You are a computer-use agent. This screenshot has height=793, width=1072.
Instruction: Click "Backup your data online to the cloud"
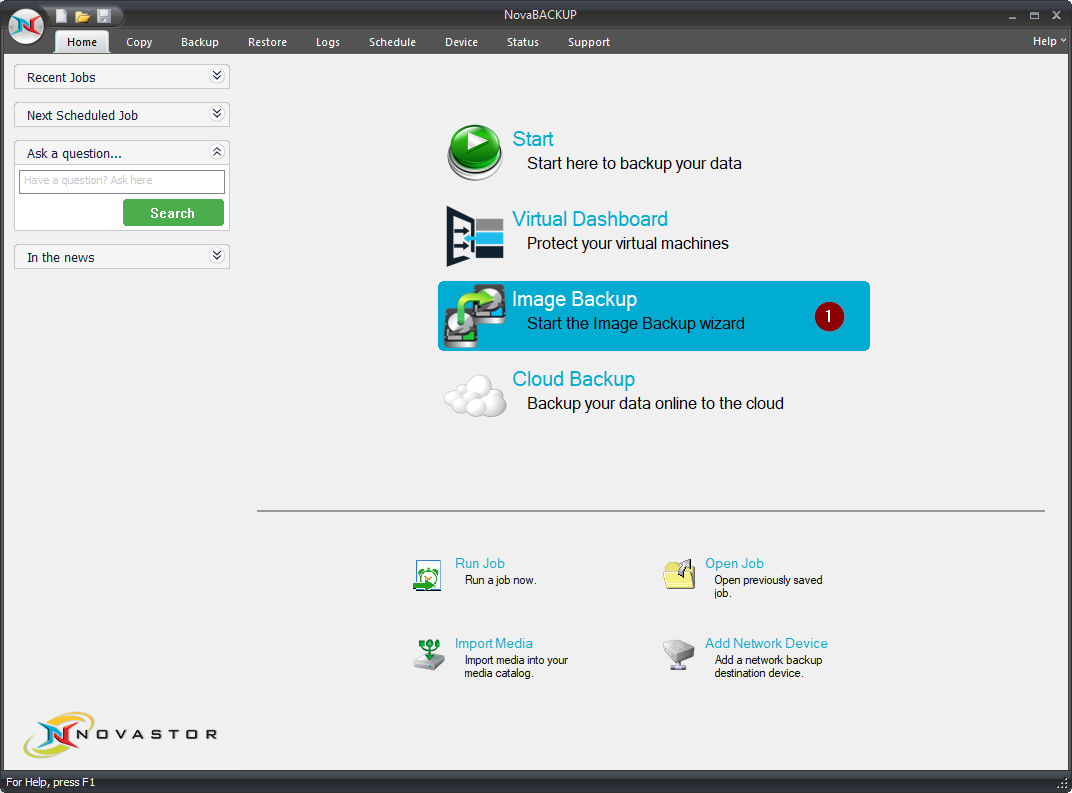coord(655,403)
